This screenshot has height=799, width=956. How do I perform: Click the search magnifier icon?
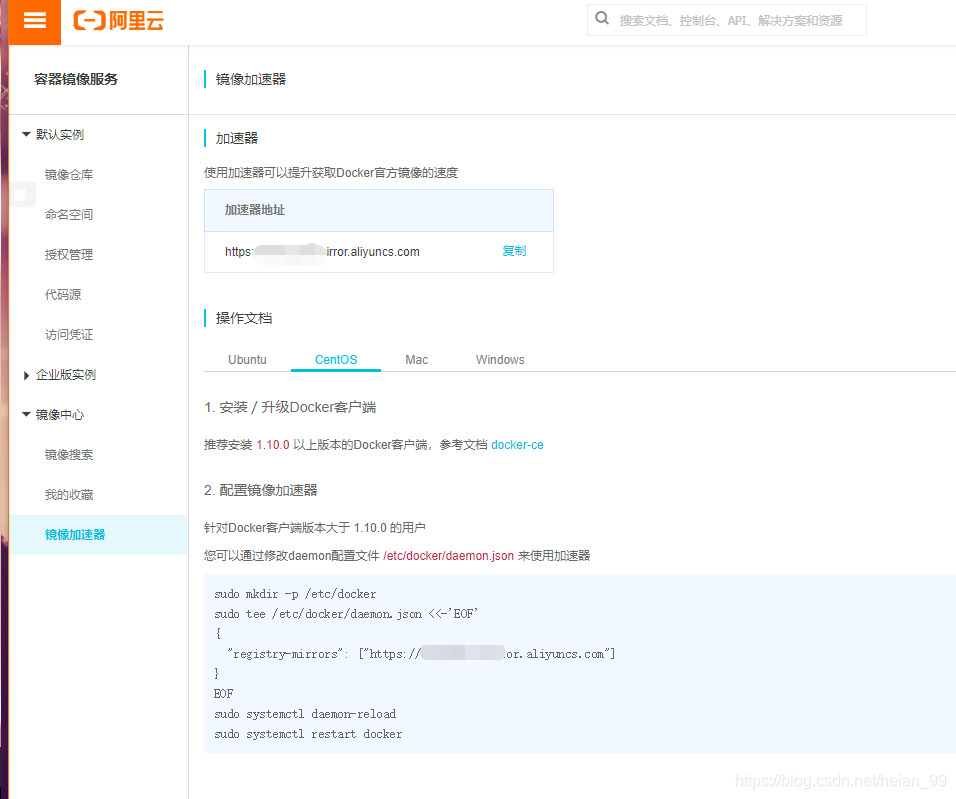[x=602, y=18]
